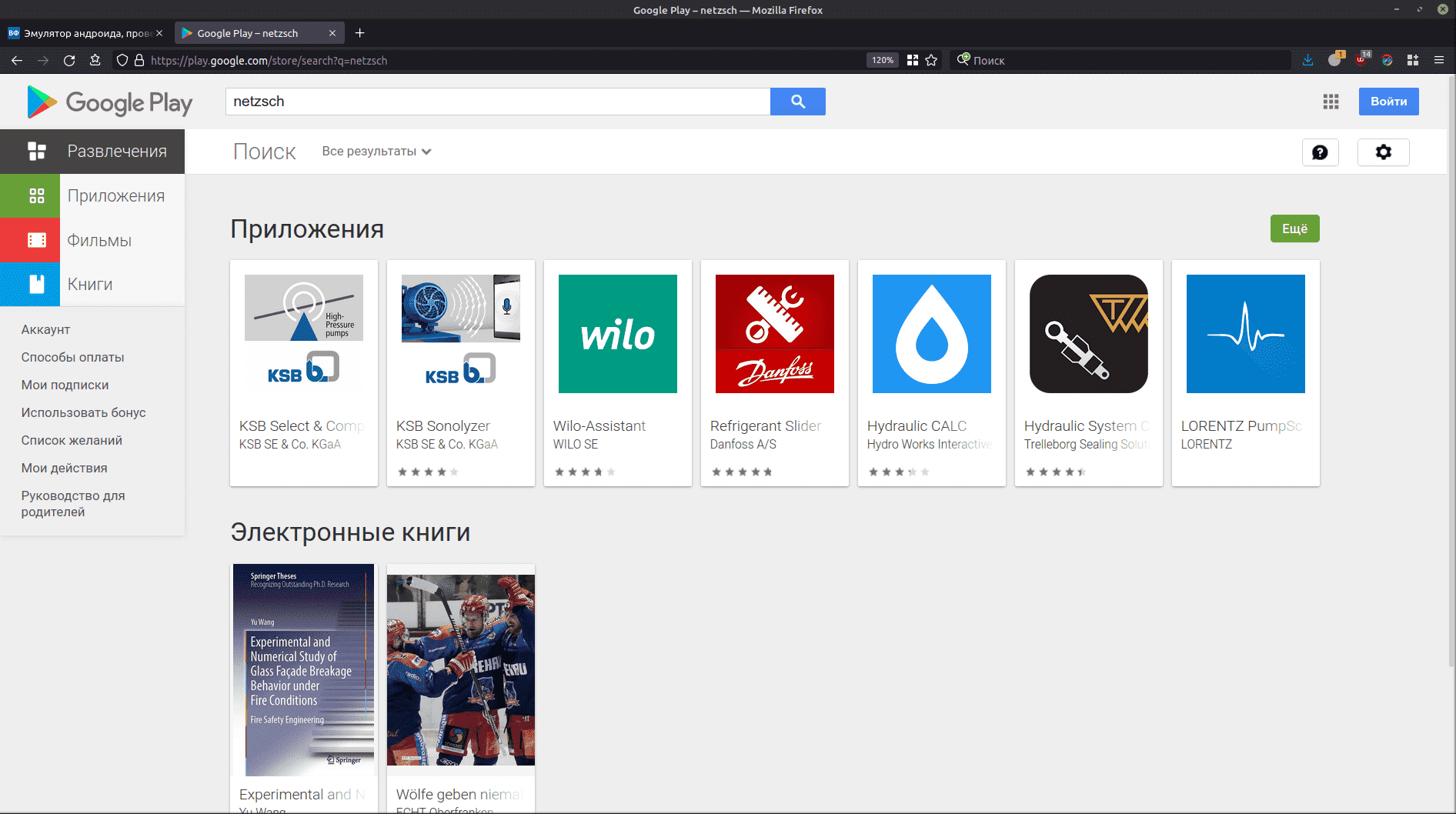Open the help question mark button
Viewport: 1456px width, 814px height.
click(1320, 152)
